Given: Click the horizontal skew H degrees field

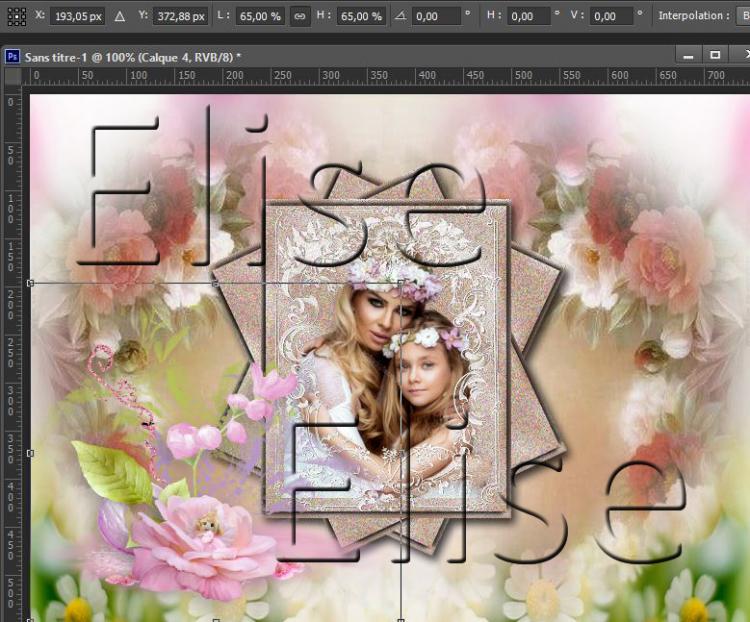Looking at the screenshot, I should (530, 16).
